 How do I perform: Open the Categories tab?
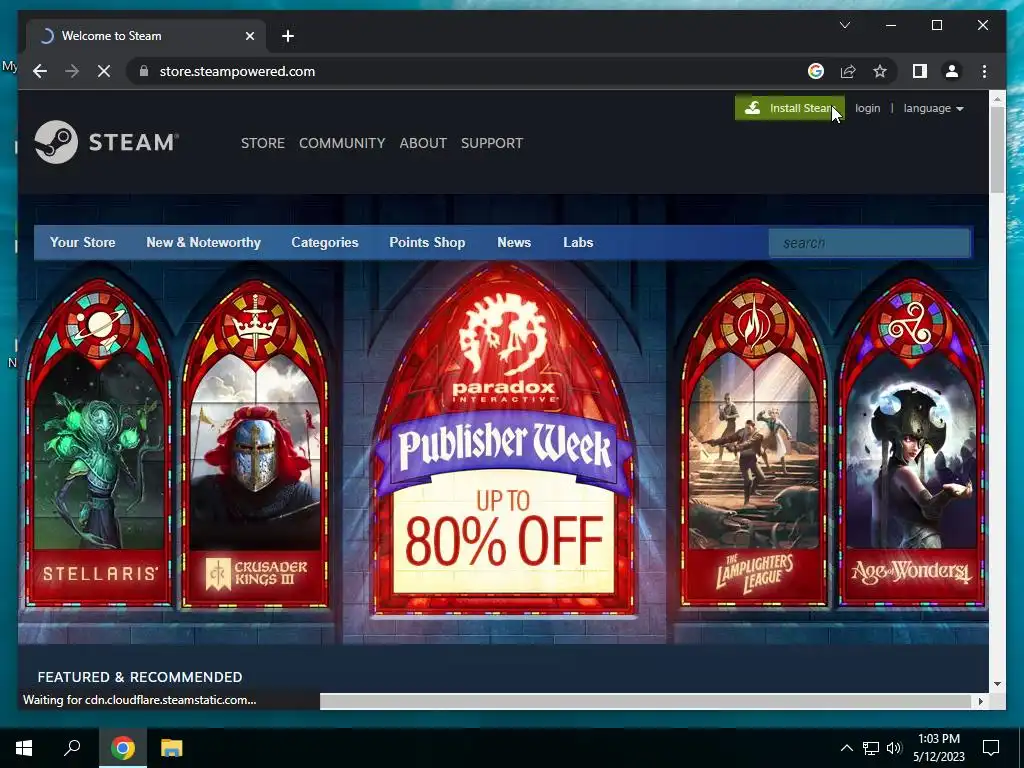point(325,242)
